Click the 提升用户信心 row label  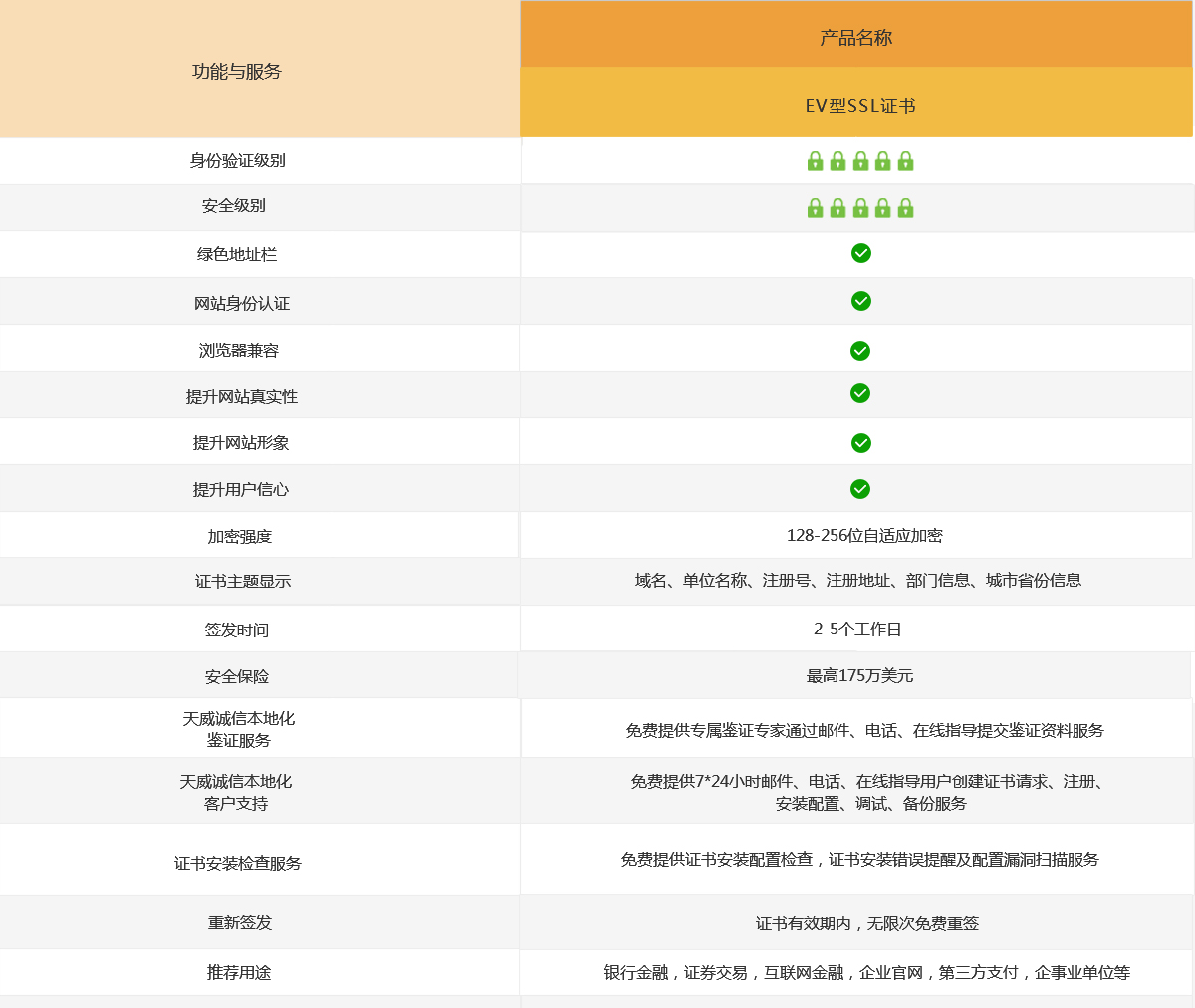point(241,489)
